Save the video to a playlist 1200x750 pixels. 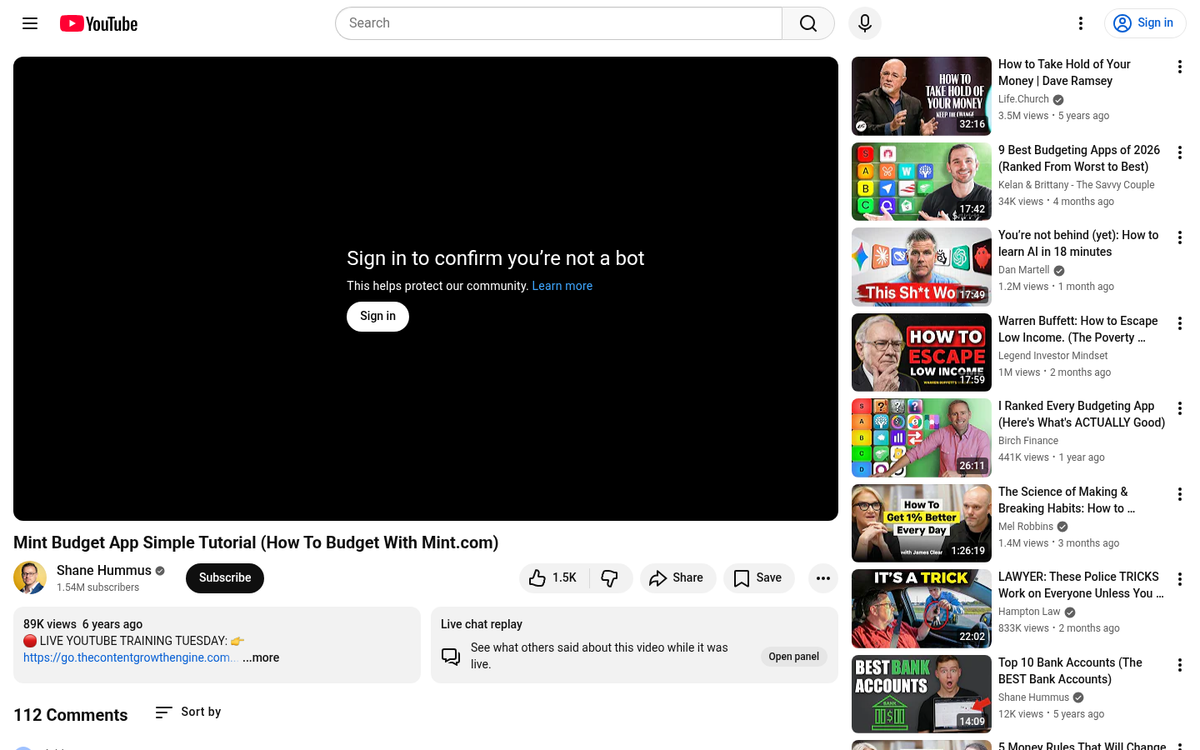(x=758, y=578)
